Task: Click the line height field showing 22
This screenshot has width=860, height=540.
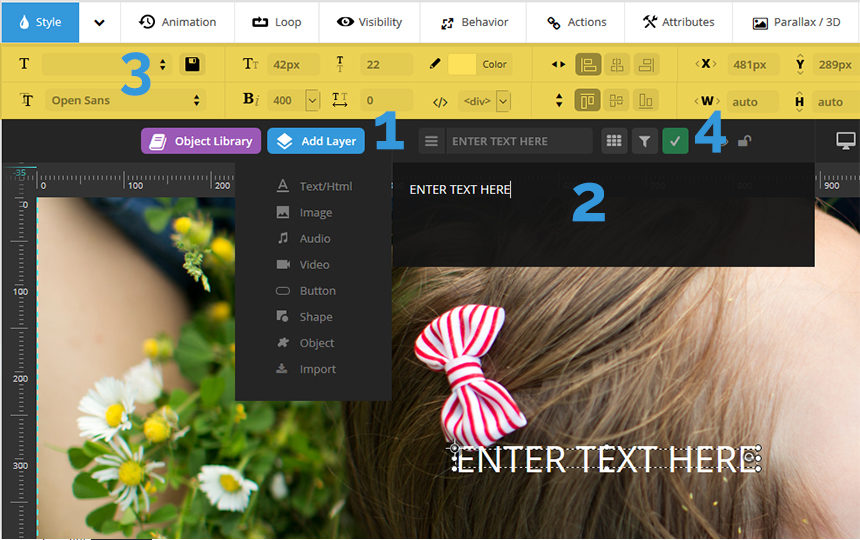Action: click(386, 65)
